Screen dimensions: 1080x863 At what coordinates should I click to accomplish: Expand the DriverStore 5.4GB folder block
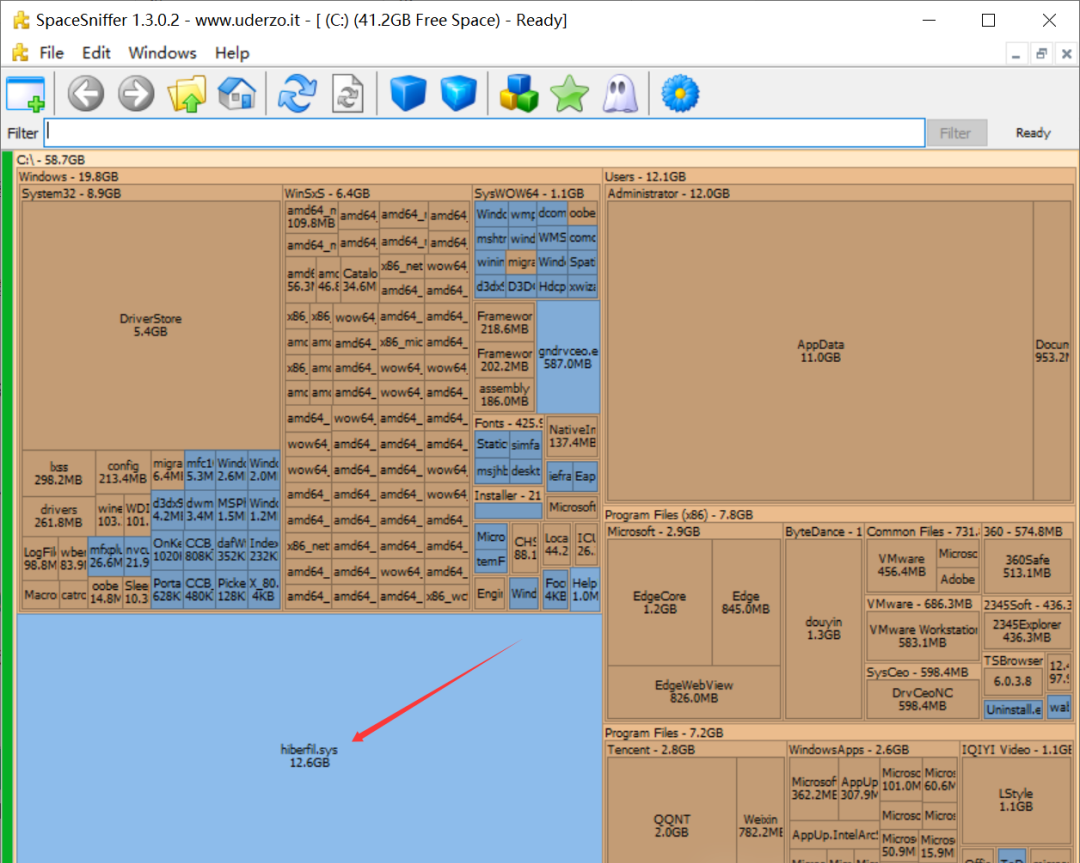150,325
